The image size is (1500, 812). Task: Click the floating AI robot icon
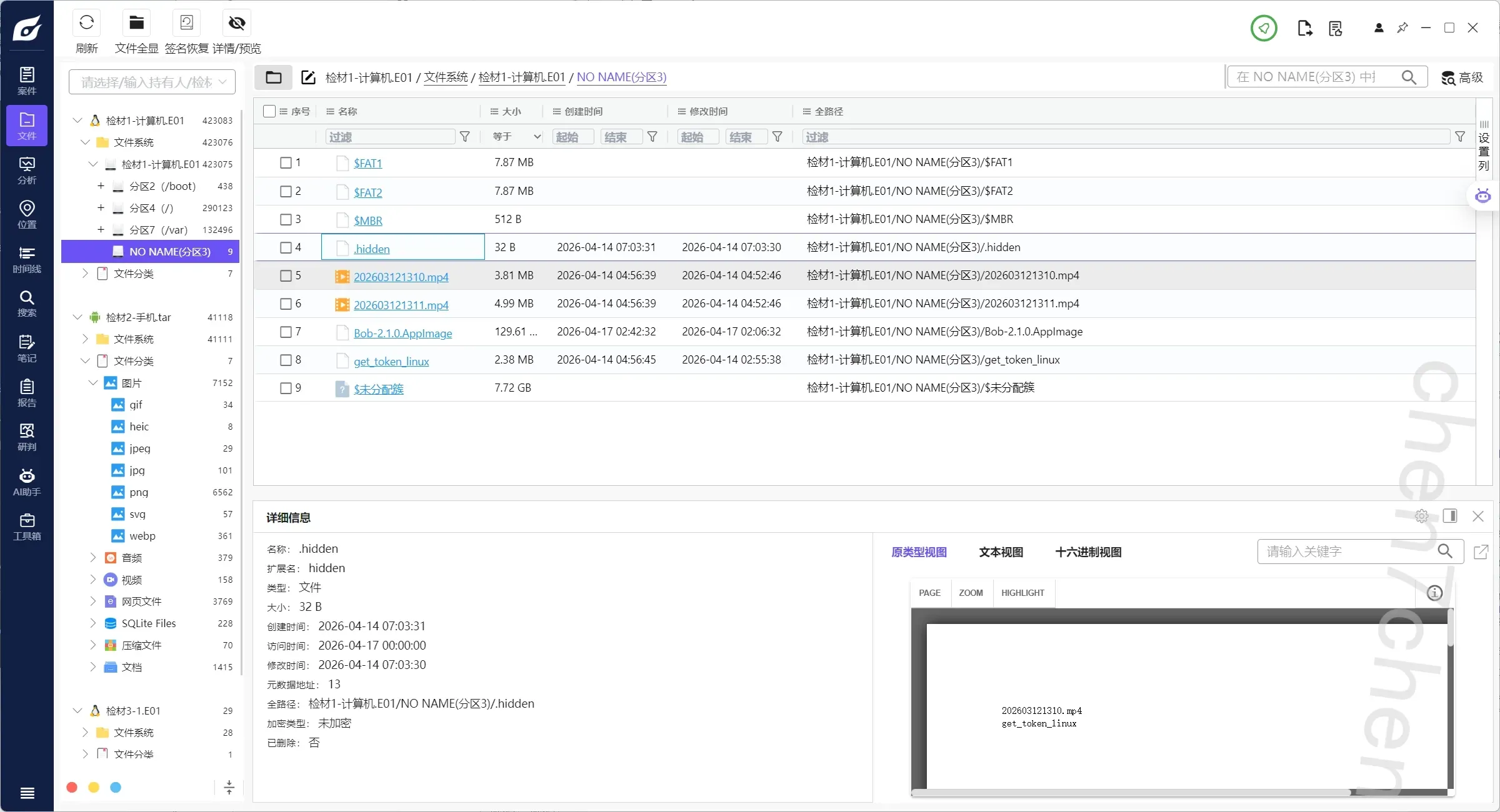click(1483, 196)
